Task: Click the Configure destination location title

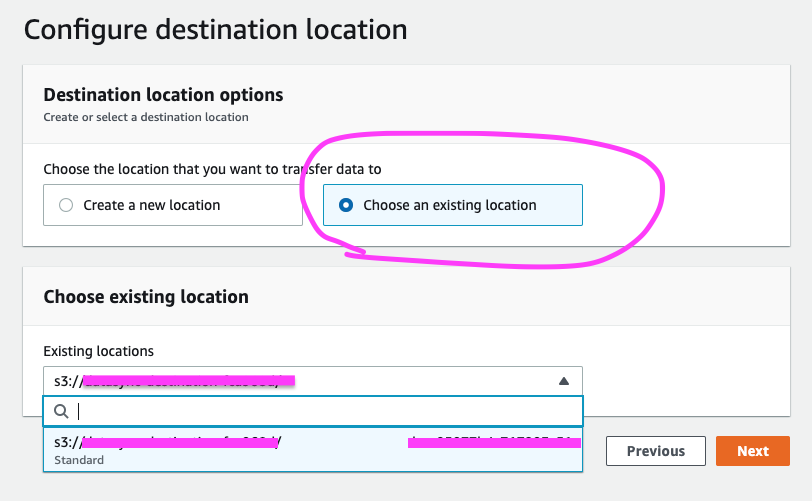Action: (215, 30)
